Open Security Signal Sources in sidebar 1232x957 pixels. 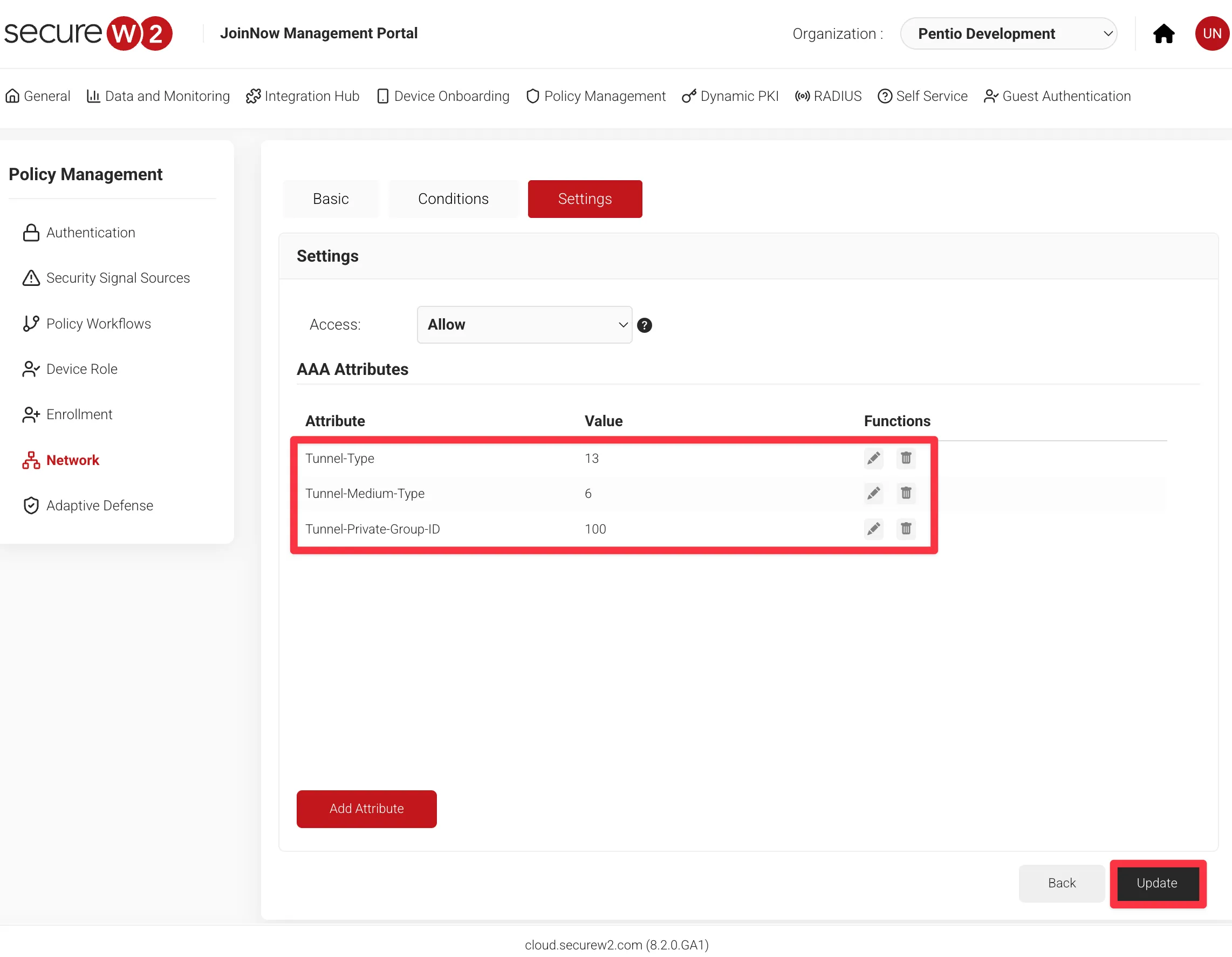click(x=118, y=278)
